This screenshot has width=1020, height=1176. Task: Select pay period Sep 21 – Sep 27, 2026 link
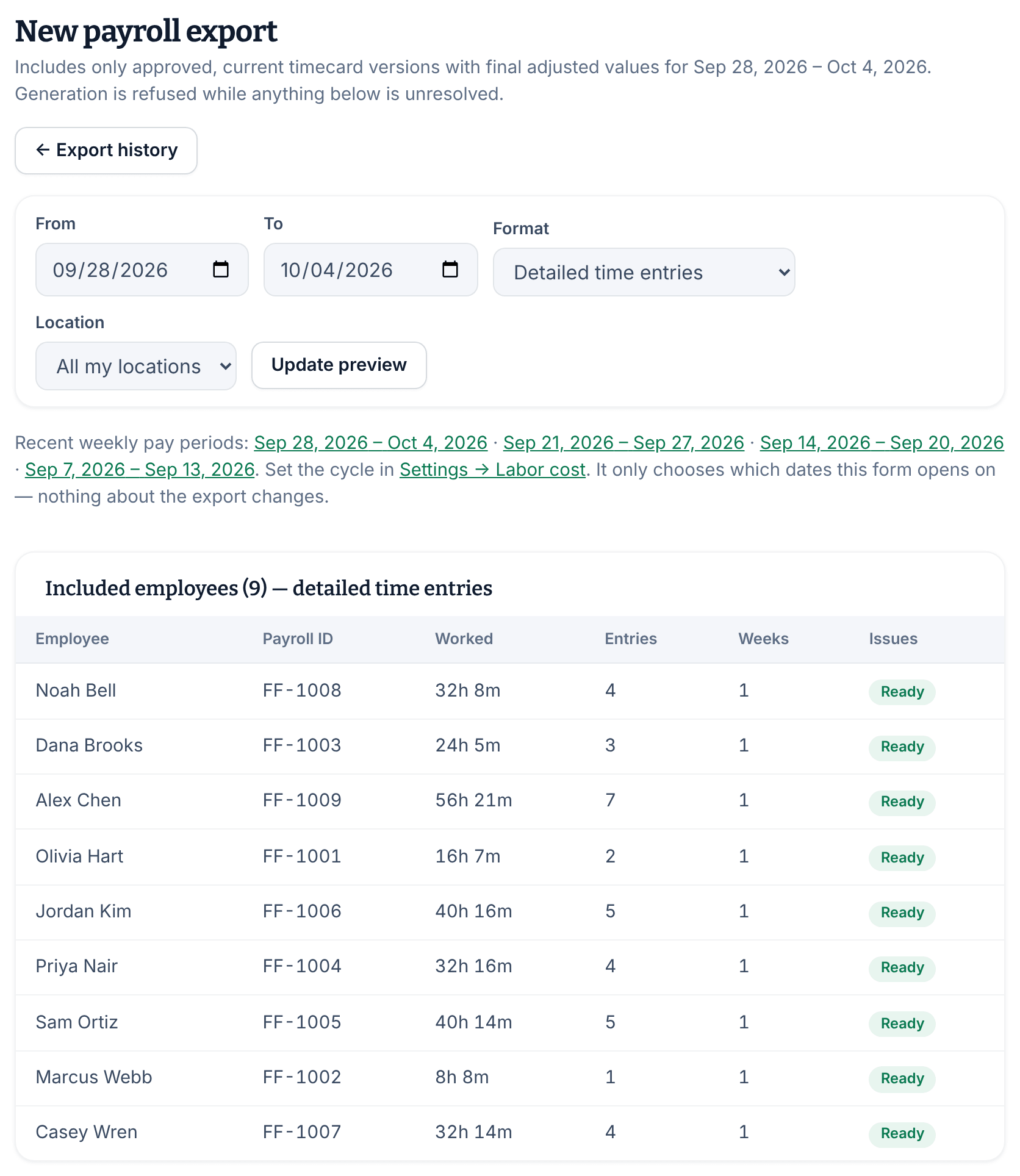tap(623, 443)
